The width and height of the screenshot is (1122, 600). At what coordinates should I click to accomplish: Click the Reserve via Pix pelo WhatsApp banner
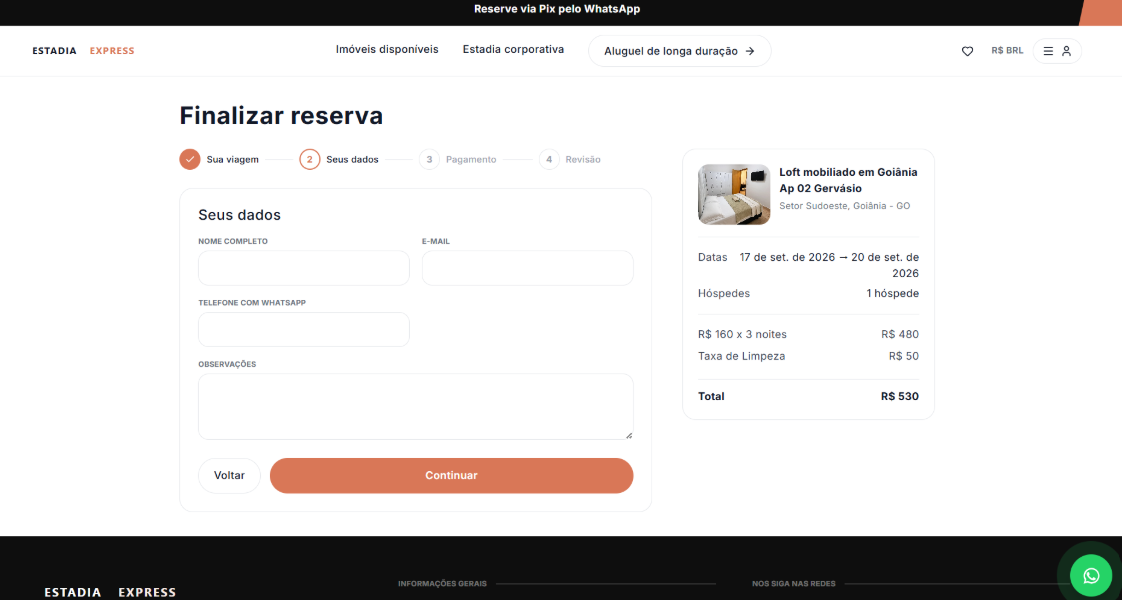pos(557,9)
